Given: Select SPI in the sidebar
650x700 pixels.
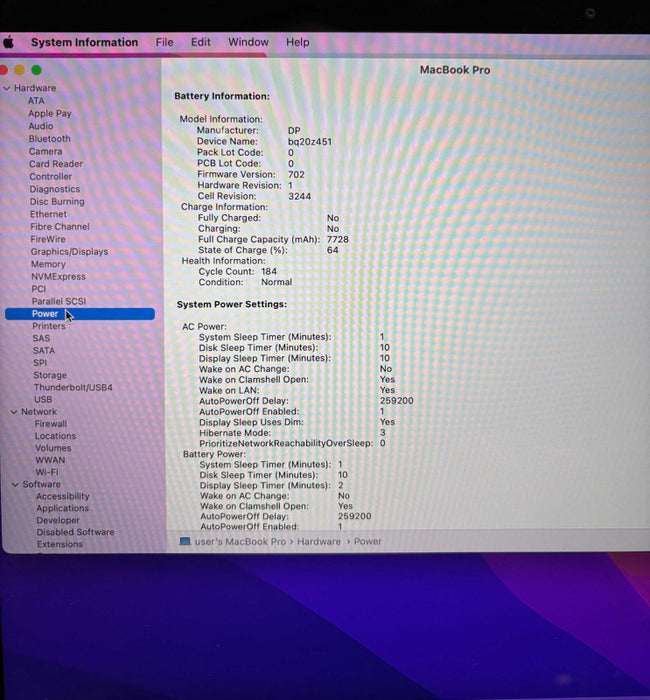Looking at the screenshot, I should click(x=40, y=363).
